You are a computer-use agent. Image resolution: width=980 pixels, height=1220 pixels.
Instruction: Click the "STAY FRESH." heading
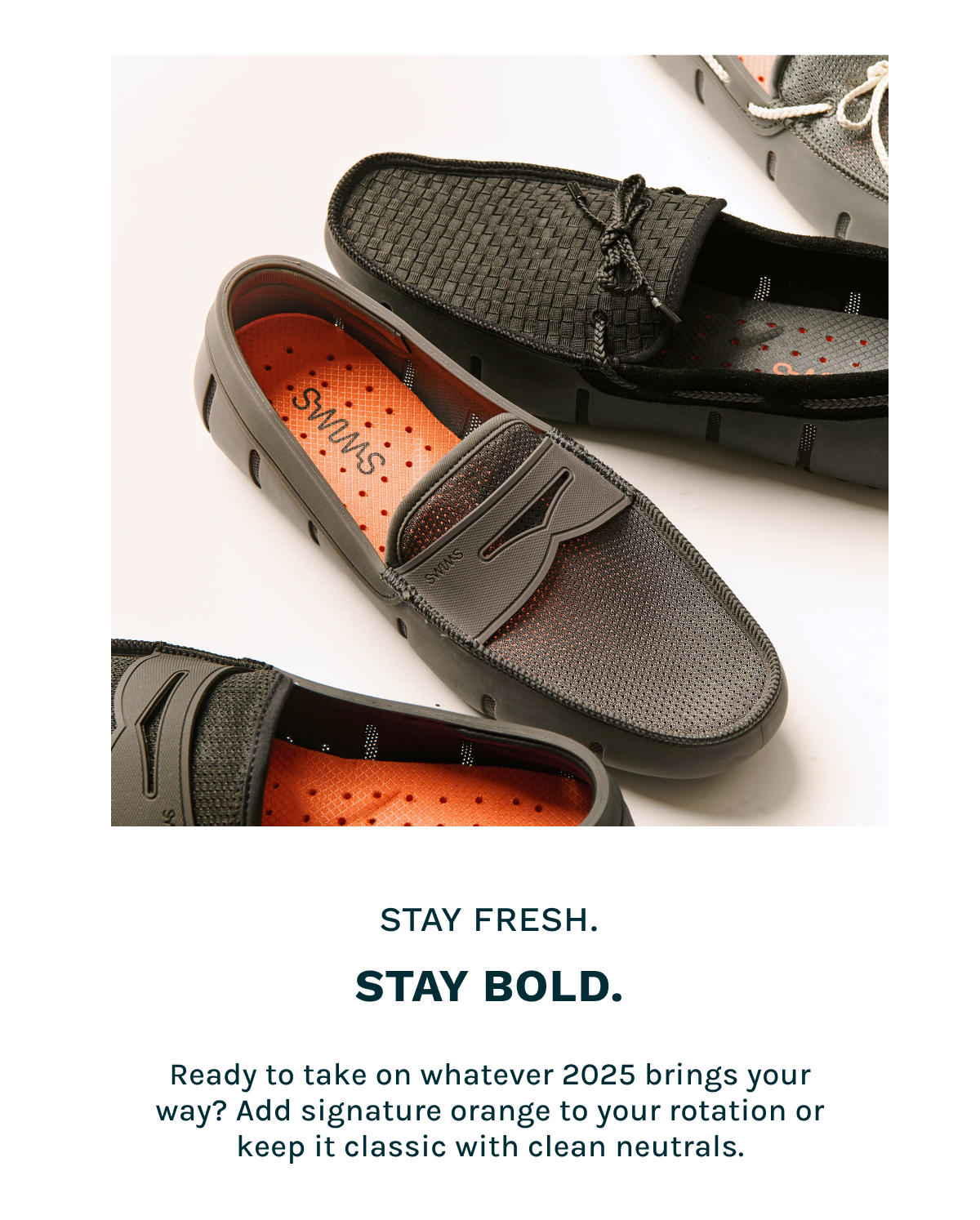point(489,920)
